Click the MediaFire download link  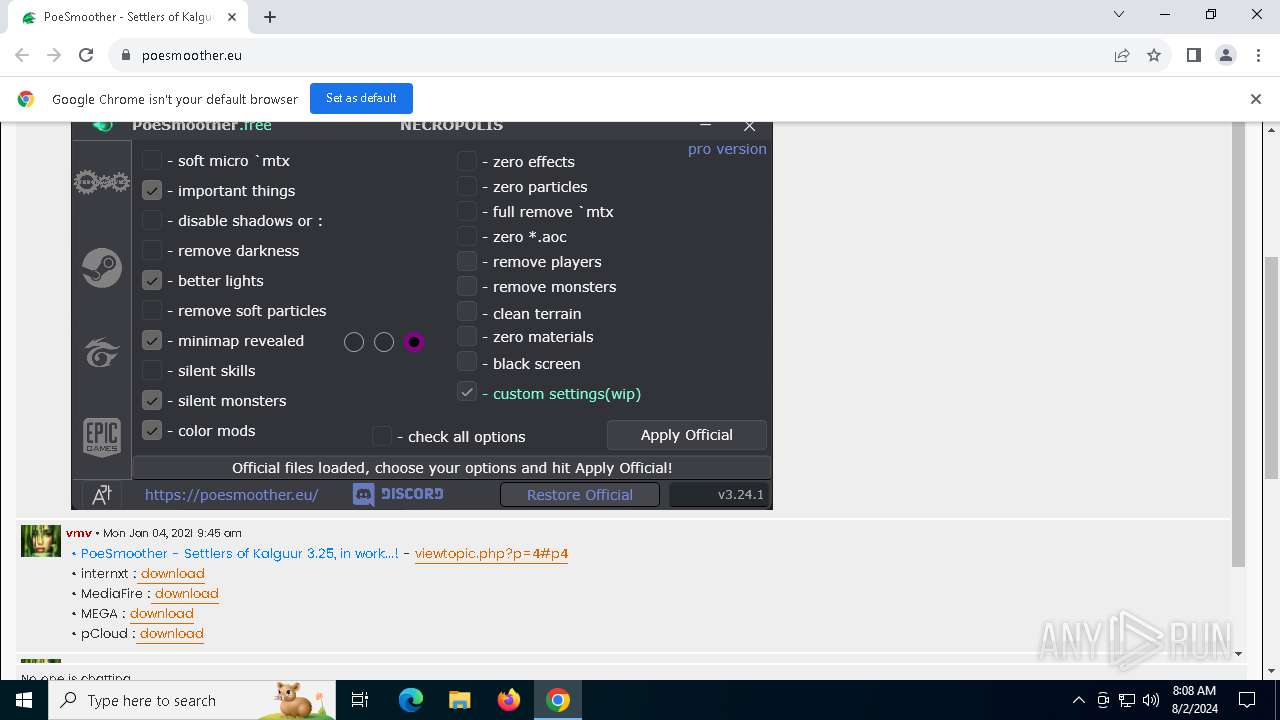pyautogui.click(x=187, y=594)
